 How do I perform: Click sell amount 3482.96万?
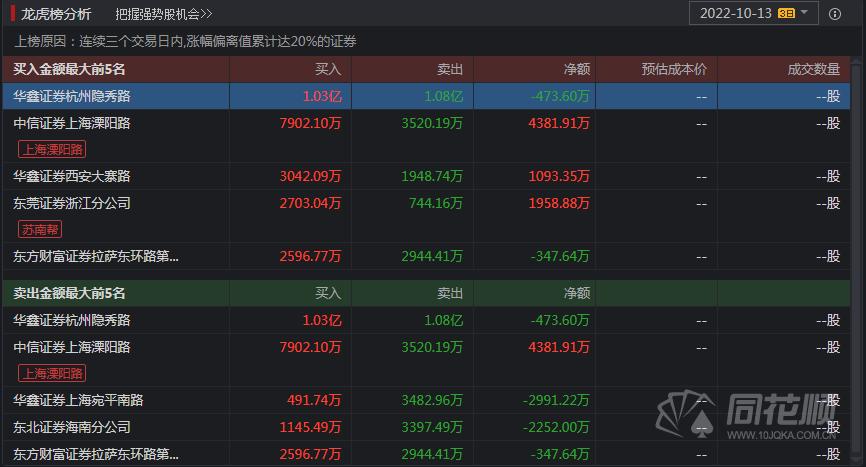click(432, 400)
